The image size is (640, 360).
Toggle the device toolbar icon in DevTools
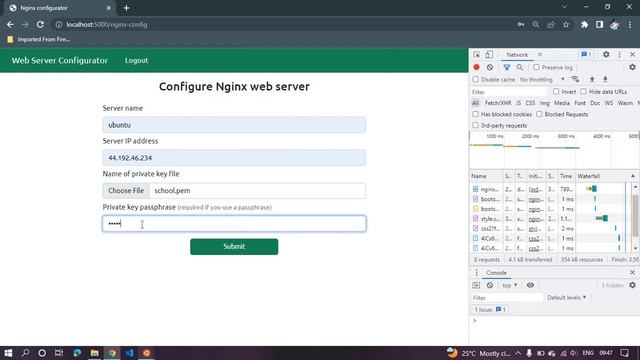coord(489,55)
